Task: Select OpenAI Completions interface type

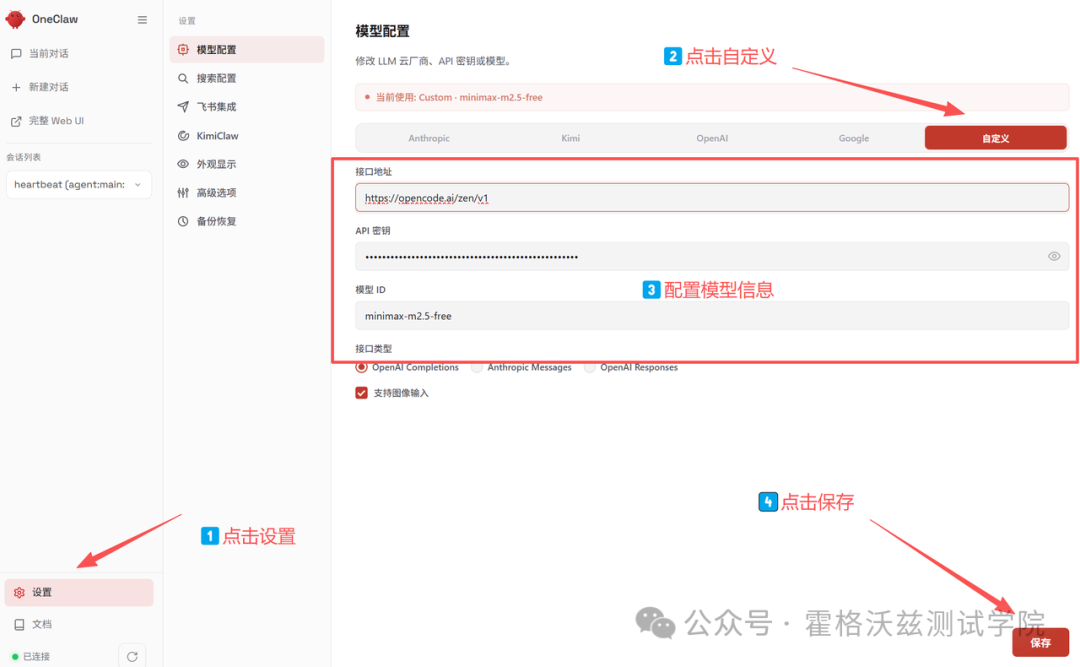Action: 407,367
